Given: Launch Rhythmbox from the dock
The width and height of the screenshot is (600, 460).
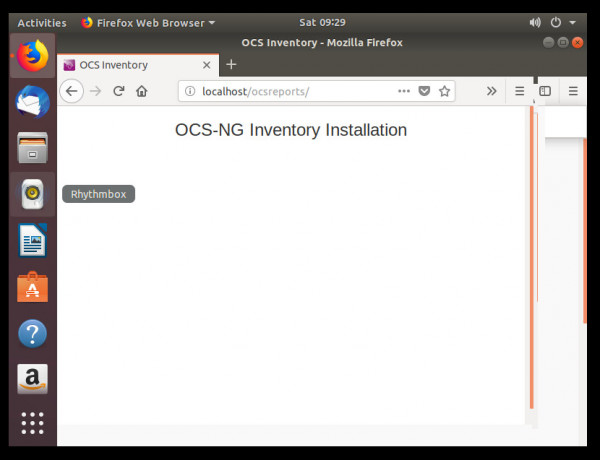Looking at the screenshot, I should [33, 194].
